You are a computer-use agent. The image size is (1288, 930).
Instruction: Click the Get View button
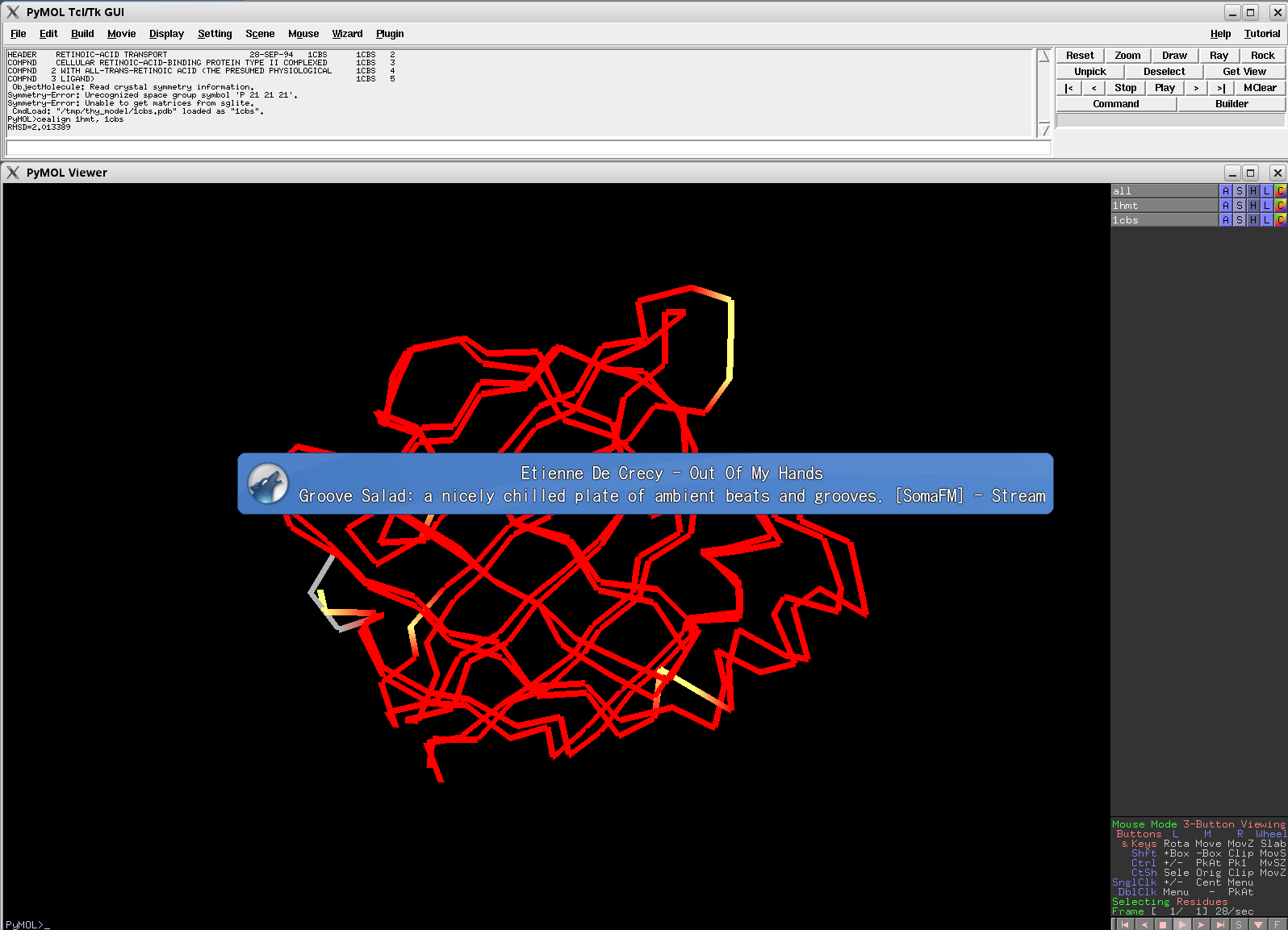click(1244, 72)
